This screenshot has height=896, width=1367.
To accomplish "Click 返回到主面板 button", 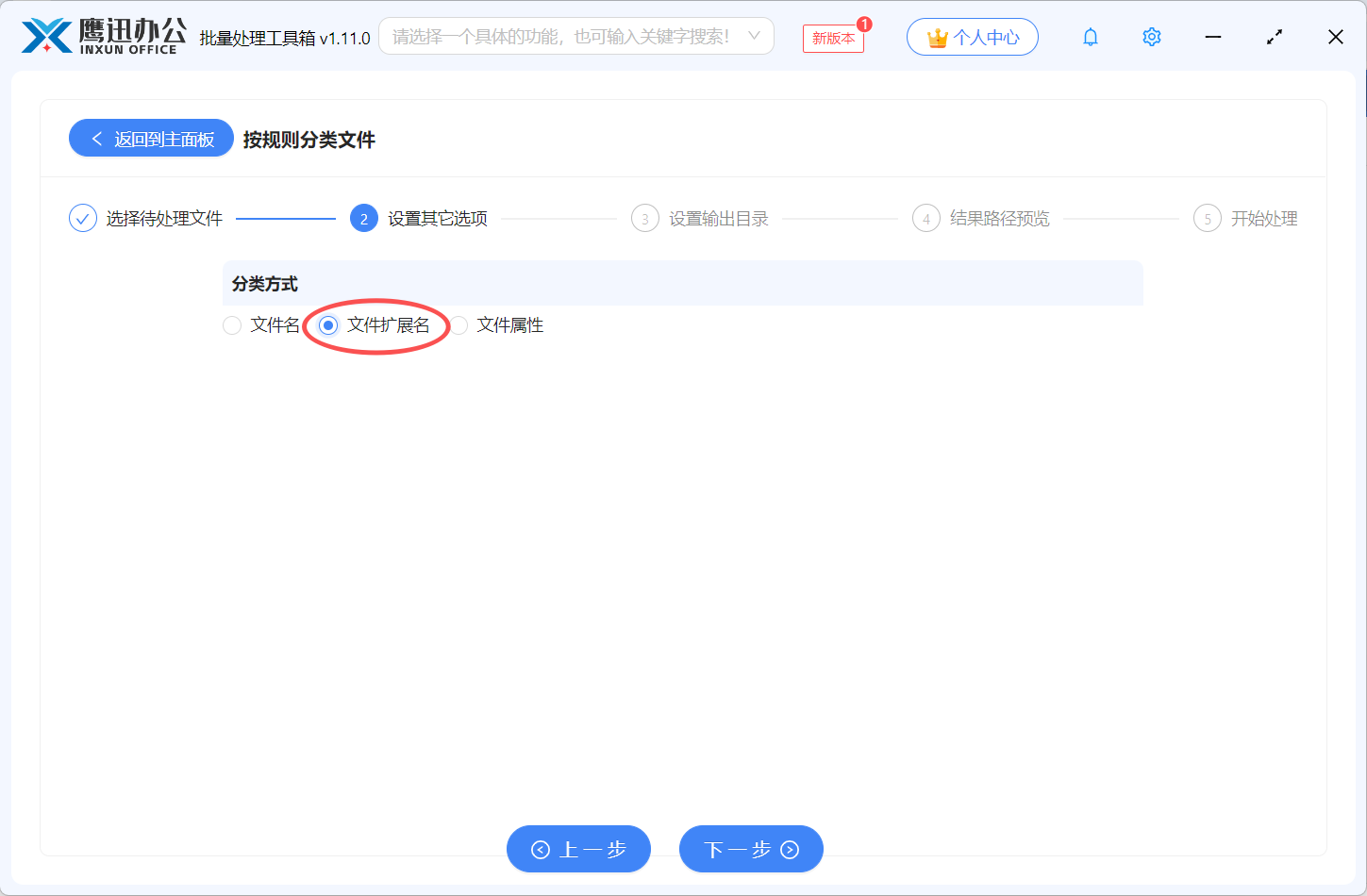I will [151, 138].
